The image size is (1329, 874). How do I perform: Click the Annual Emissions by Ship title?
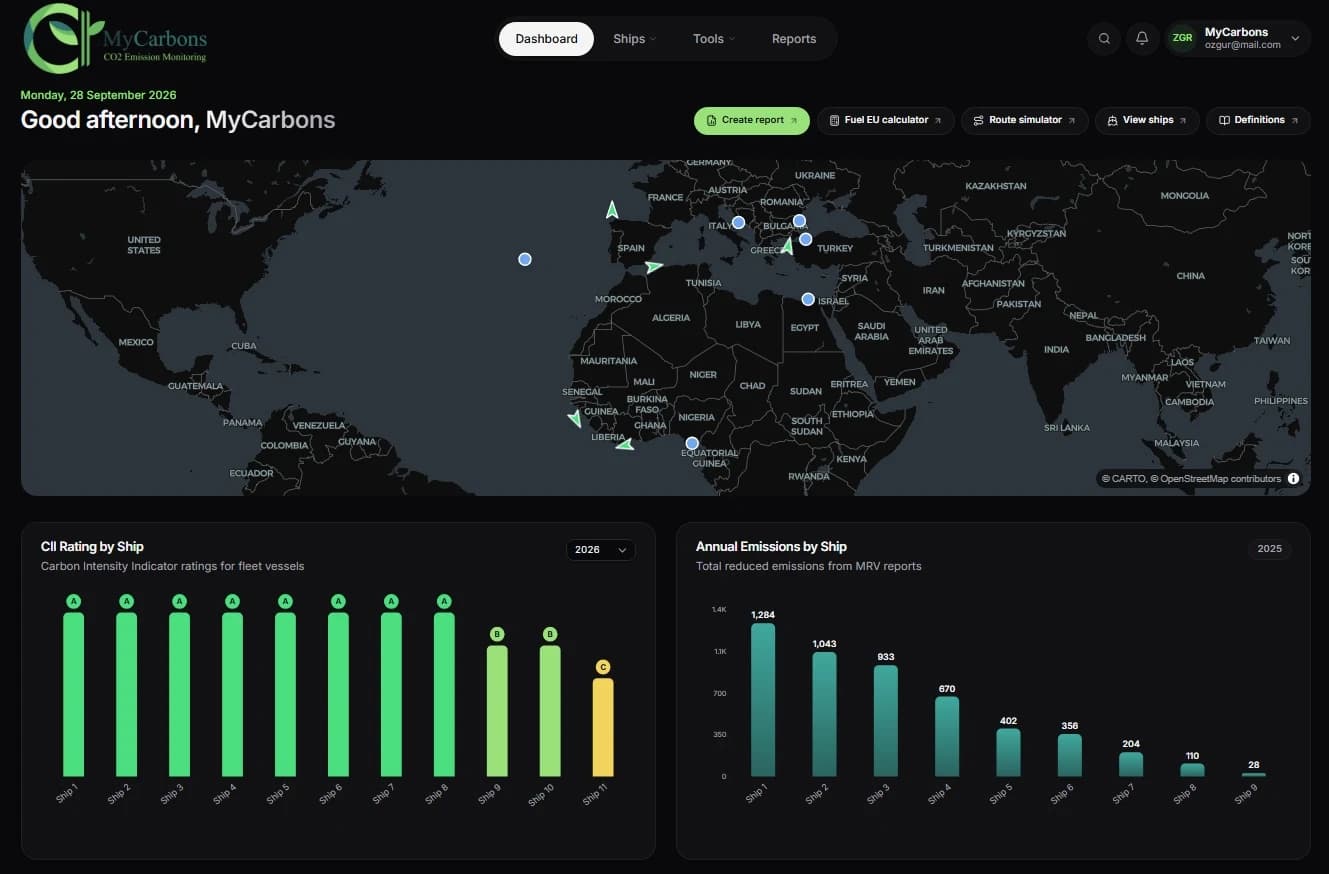click(771, 546)
